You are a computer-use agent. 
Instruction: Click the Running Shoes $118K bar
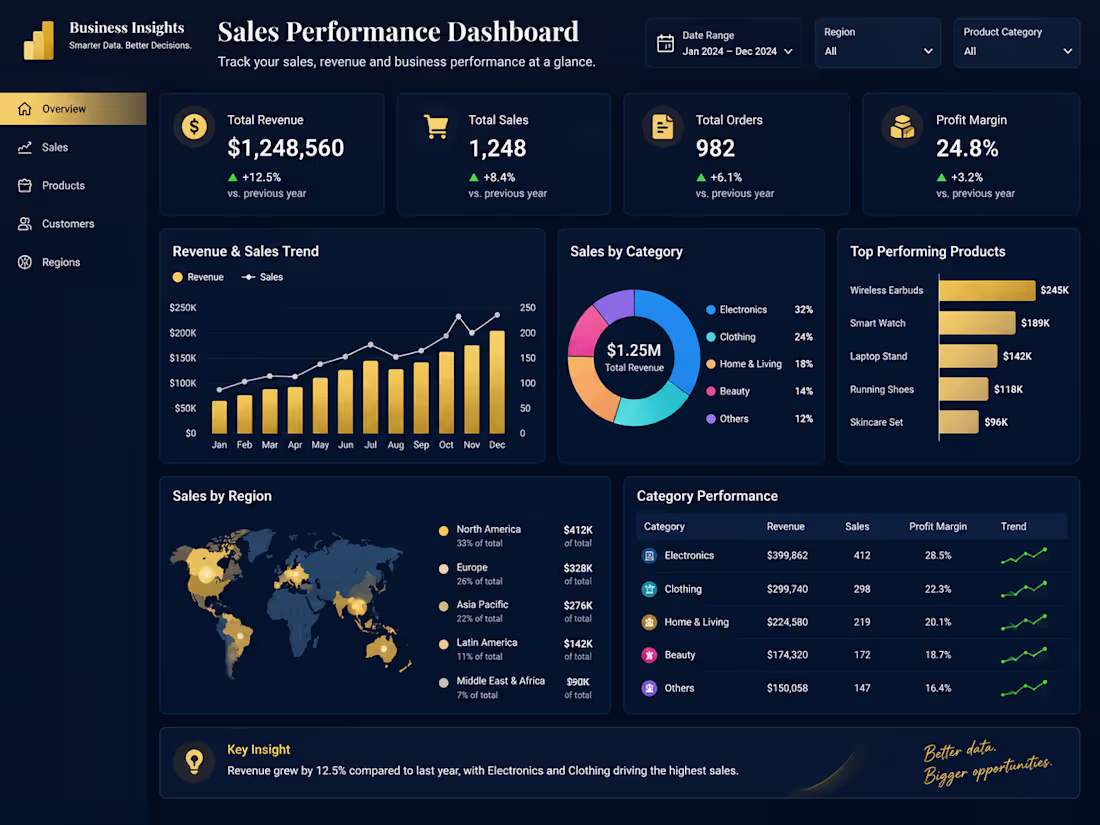pos(963,389)
